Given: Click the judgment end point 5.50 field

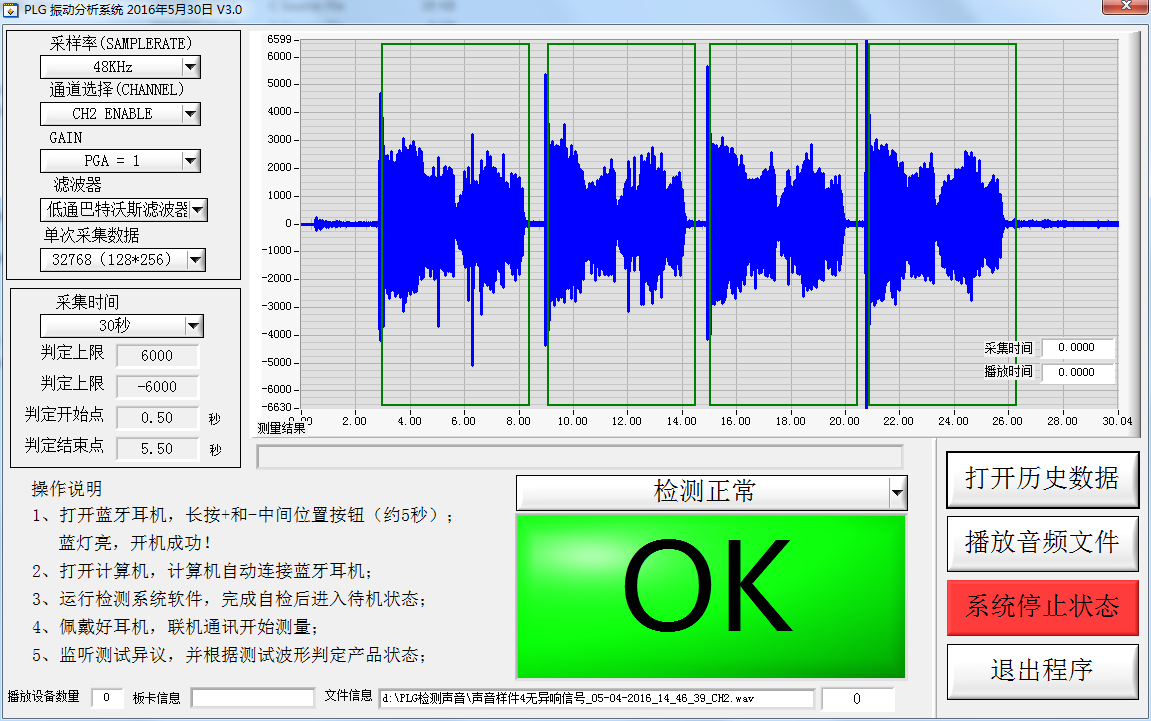Looking at the screenshot, I should click(157, 449).
